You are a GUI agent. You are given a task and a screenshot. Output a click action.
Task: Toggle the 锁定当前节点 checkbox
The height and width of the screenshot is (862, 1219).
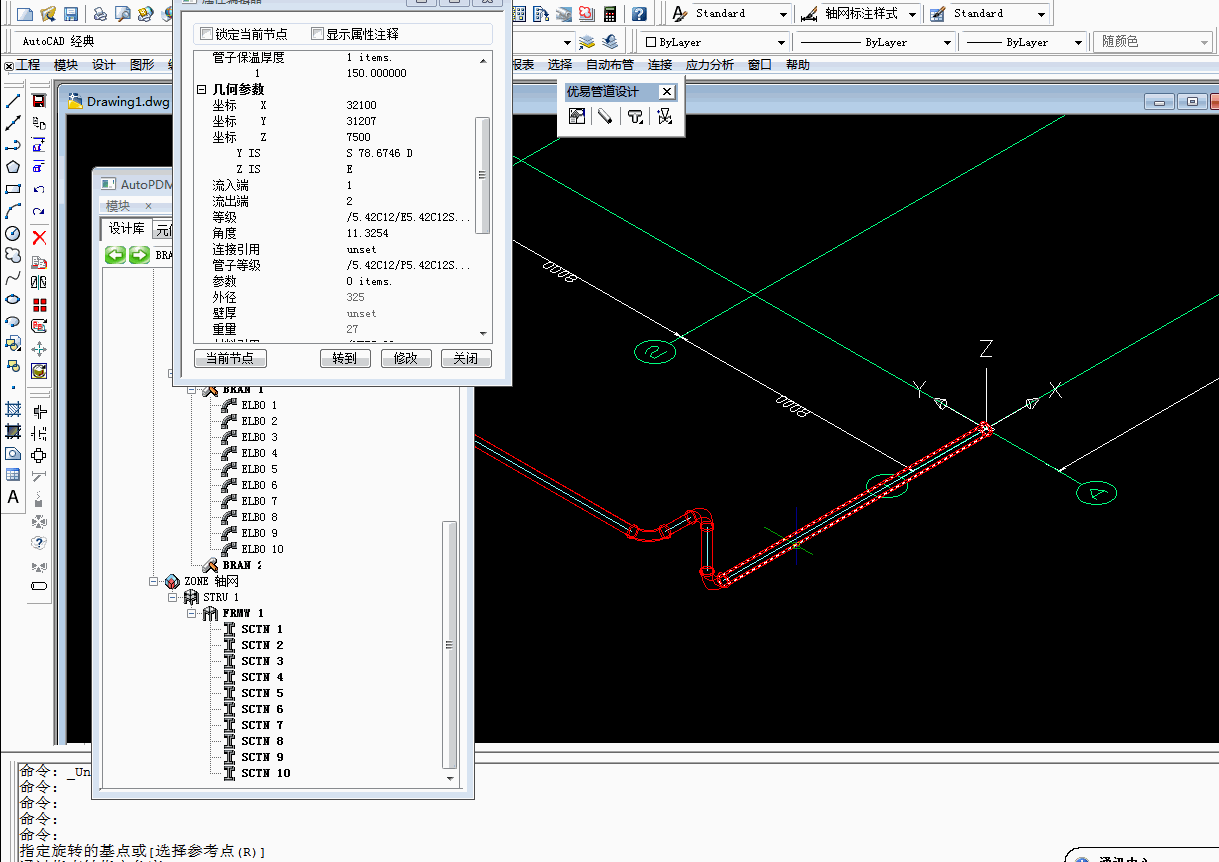click(x=207, y=34)
